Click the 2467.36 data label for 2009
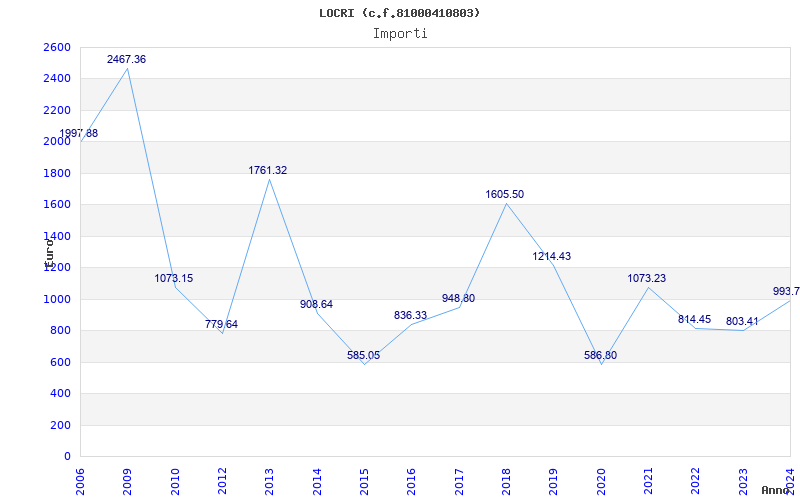This screenshot has width=800, height=500. click(126, 60)
